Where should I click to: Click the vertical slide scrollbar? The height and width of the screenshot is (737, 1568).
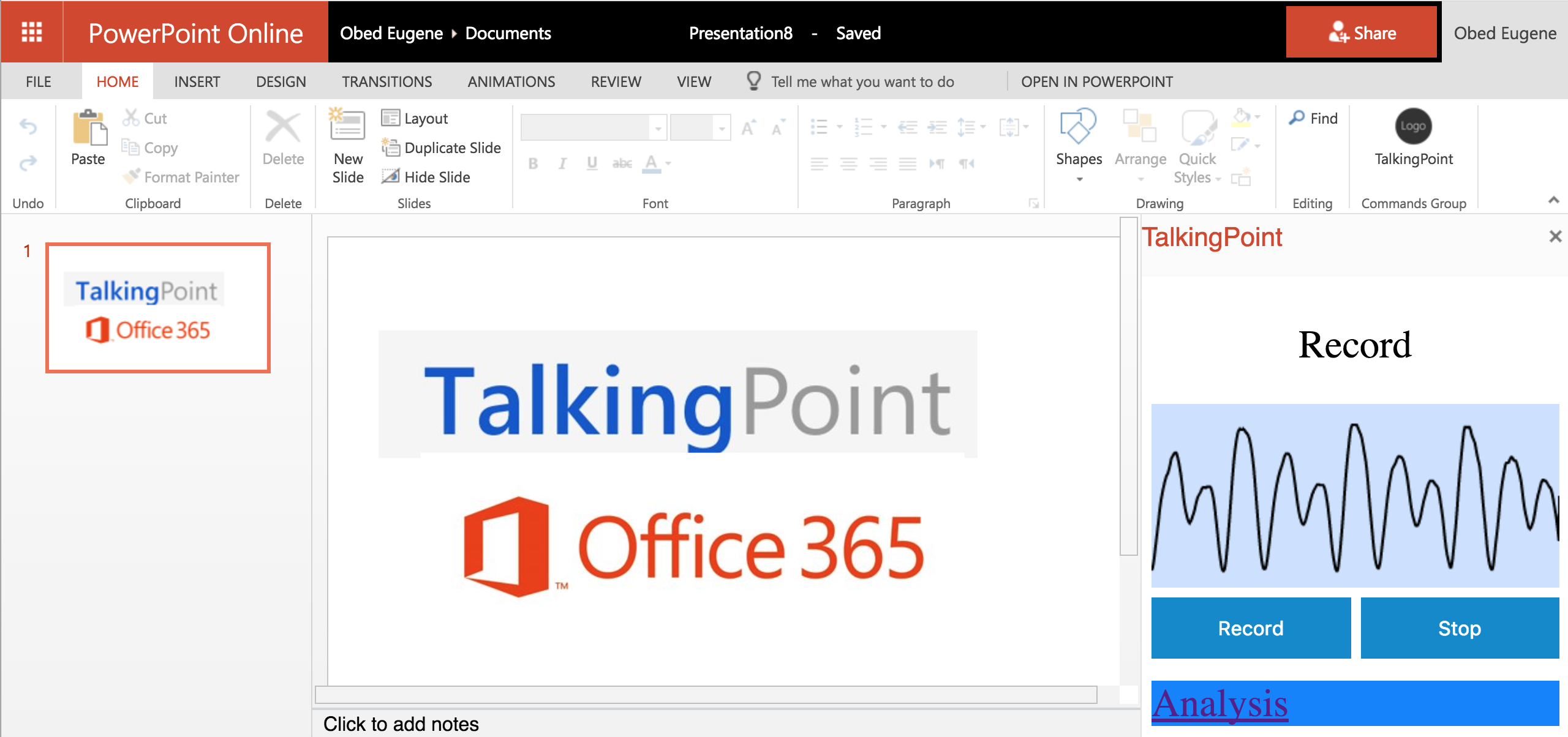point(1128,386)
